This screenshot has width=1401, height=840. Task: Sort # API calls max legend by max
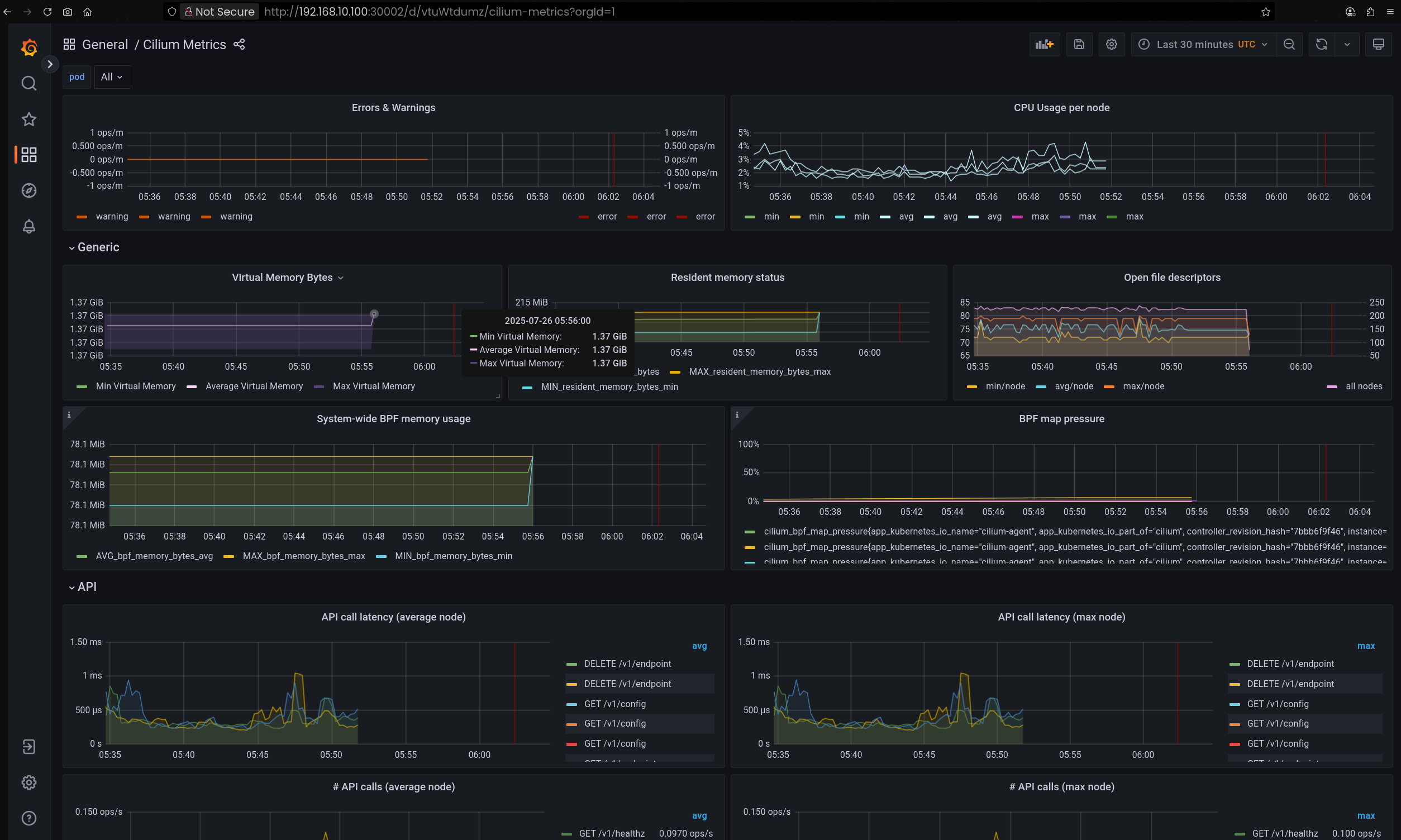1366,815
